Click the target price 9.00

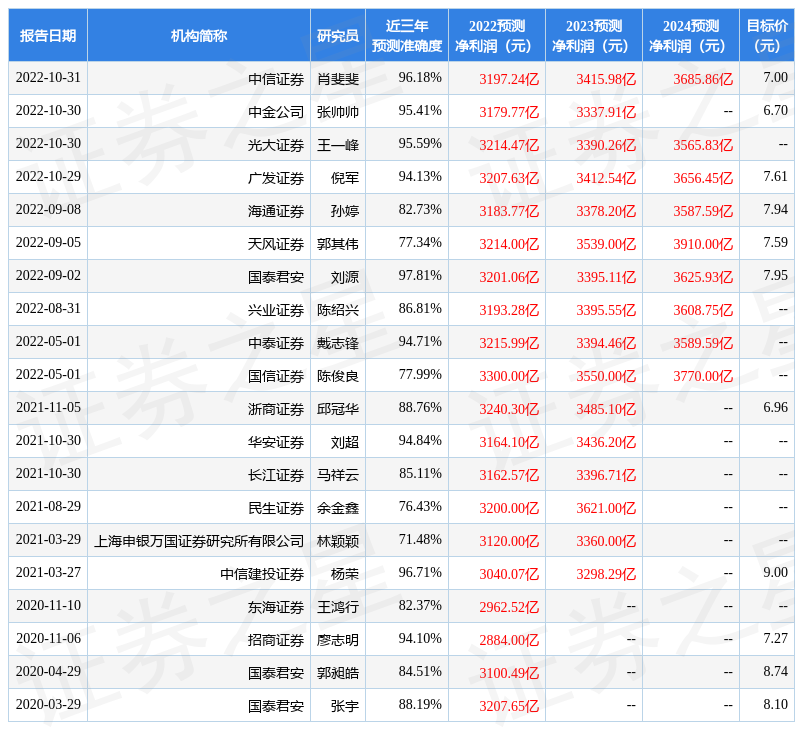(x=775, y=572)
